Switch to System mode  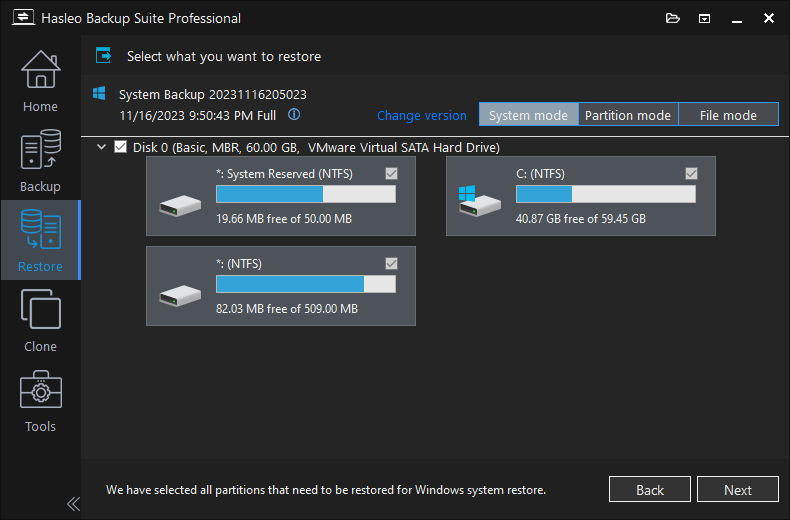pos(529,115)
